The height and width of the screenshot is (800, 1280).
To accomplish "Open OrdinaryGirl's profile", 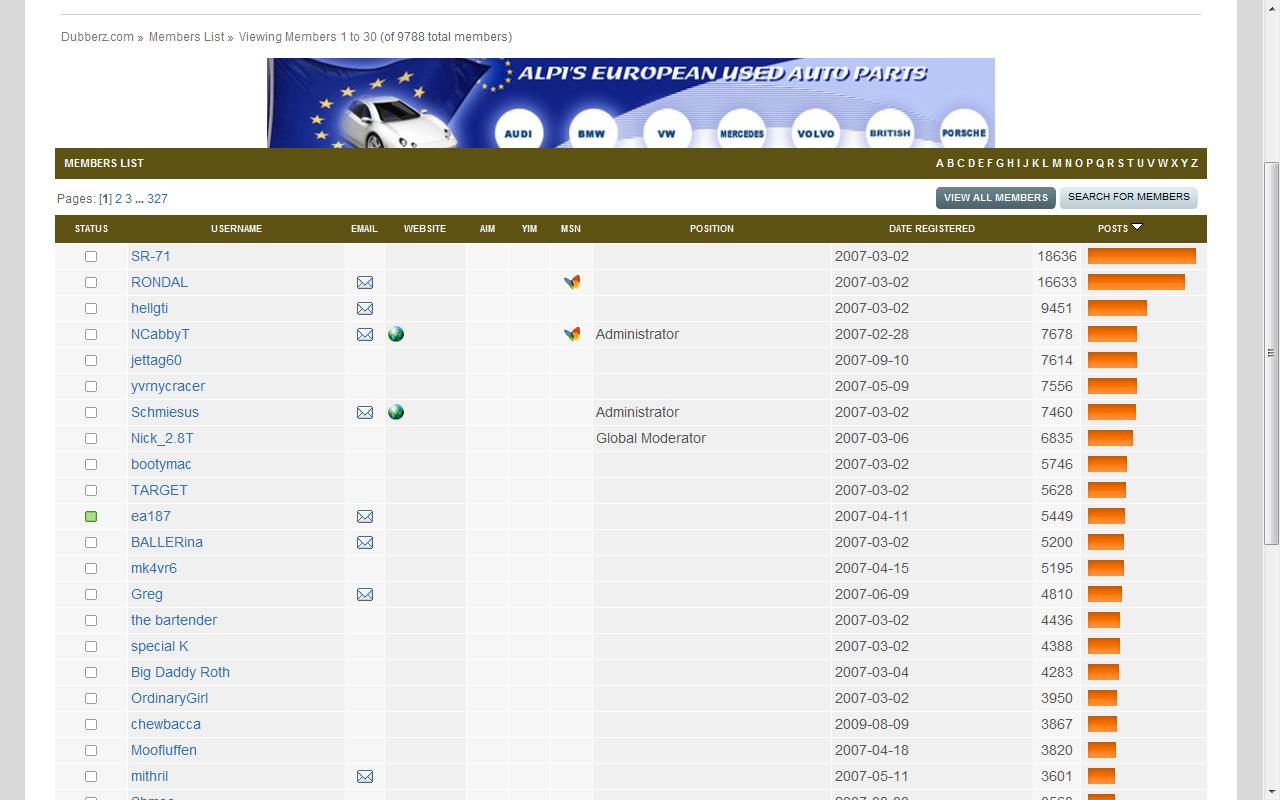I will click(169, 698).
